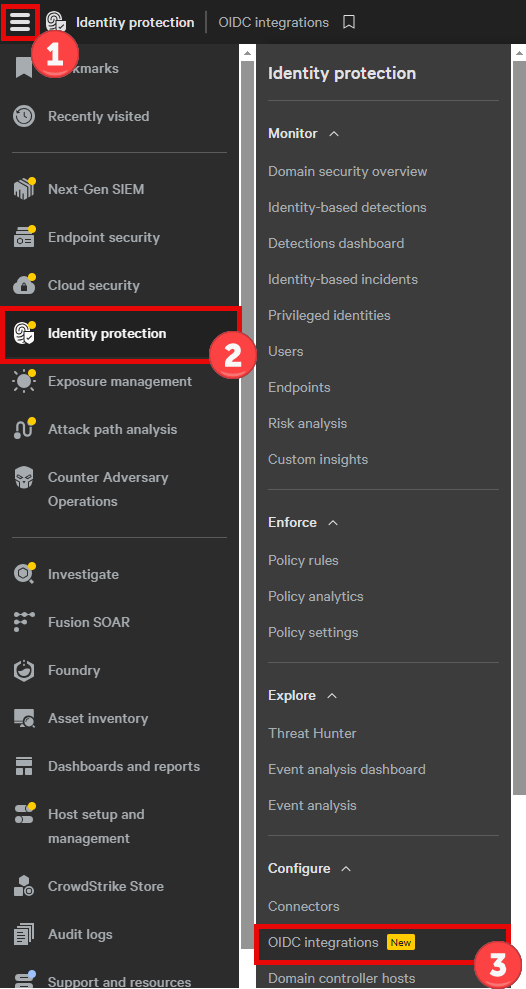
Task: Open the CrowdStrike Store icon
Action: [x=24, y=886]
